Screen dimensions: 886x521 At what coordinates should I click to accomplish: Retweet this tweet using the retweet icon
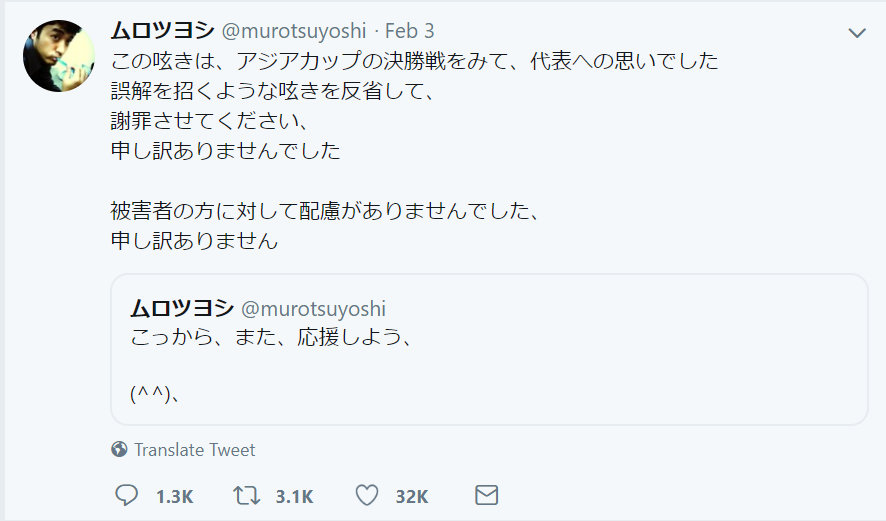pos(244,496)
